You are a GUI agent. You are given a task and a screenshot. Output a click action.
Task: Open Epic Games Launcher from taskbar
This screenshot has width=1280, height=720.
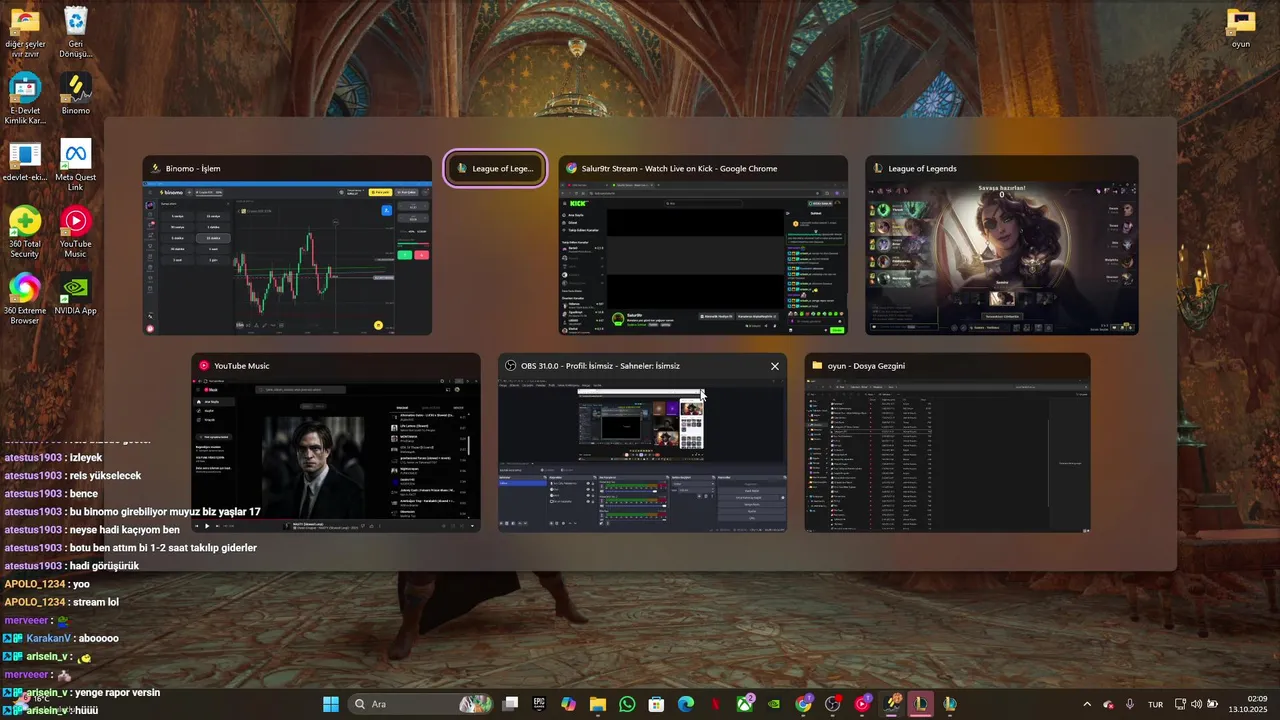click(539, 704)
